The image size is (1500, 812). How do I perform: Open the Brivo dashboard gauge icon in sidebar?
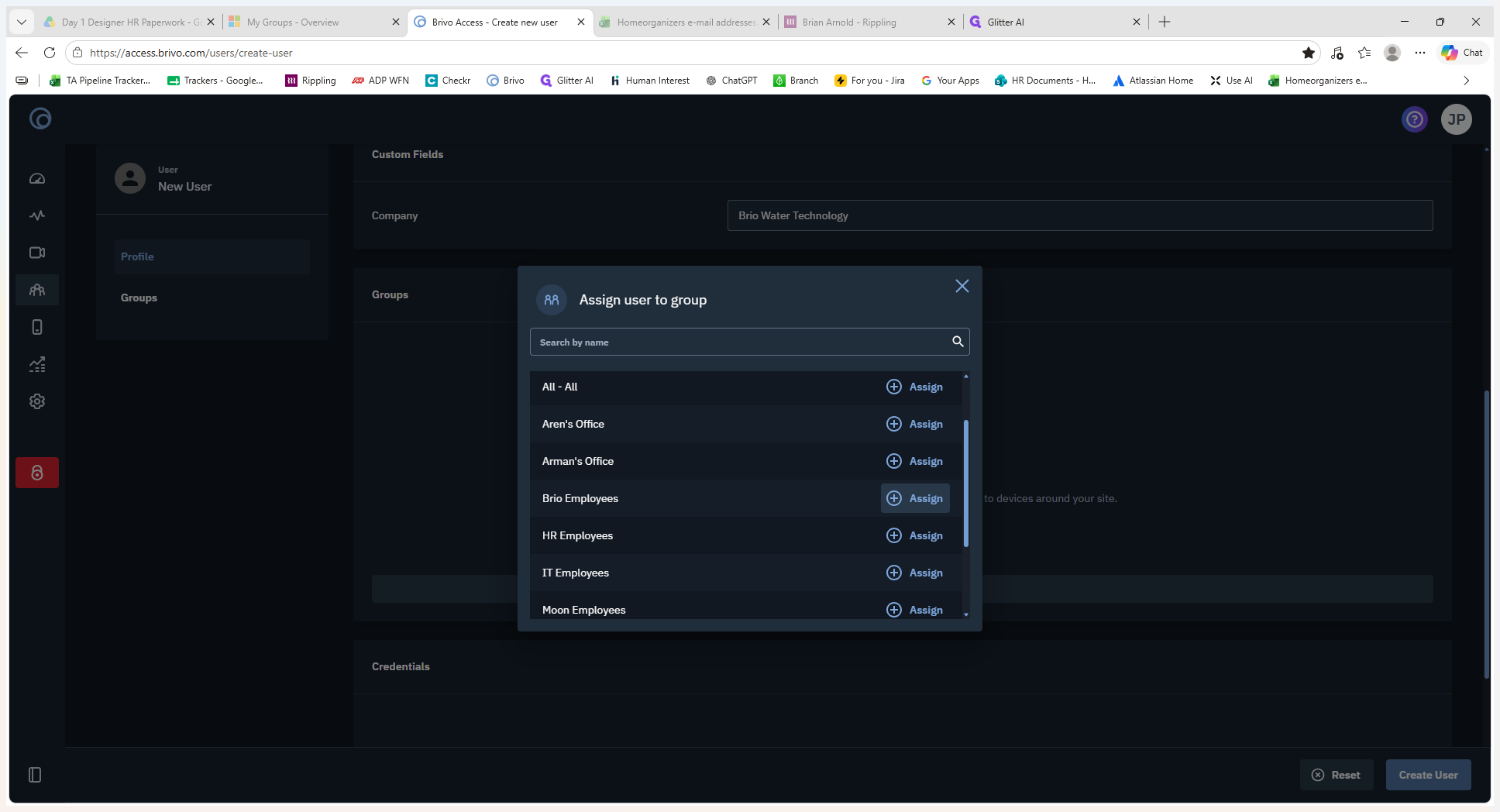[x=37, y=179]
